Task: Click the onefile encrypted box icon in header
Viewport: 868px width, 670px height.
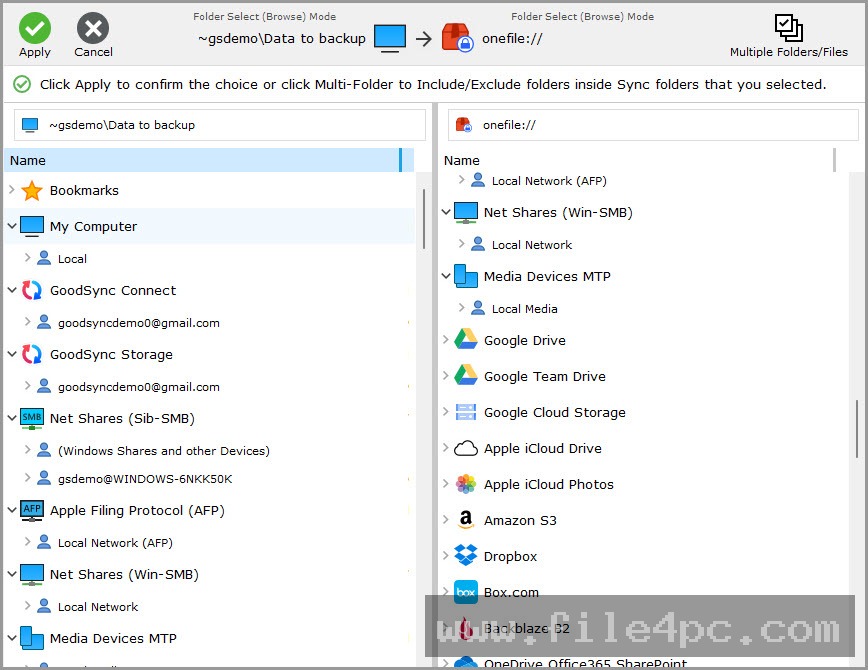Action: click(457, 38)
